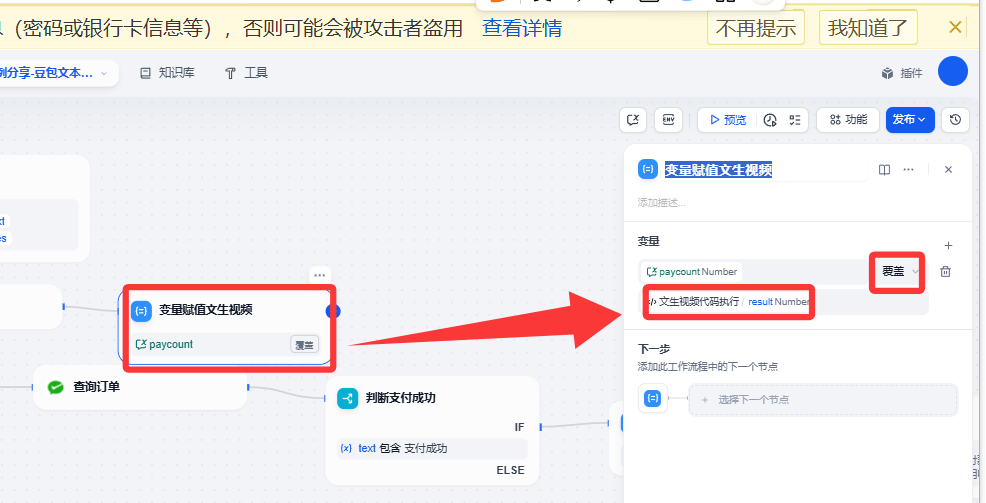This screenshot has height=503, width=986.
Task: Click the IF branch output handle
Action: coord(540,427)
